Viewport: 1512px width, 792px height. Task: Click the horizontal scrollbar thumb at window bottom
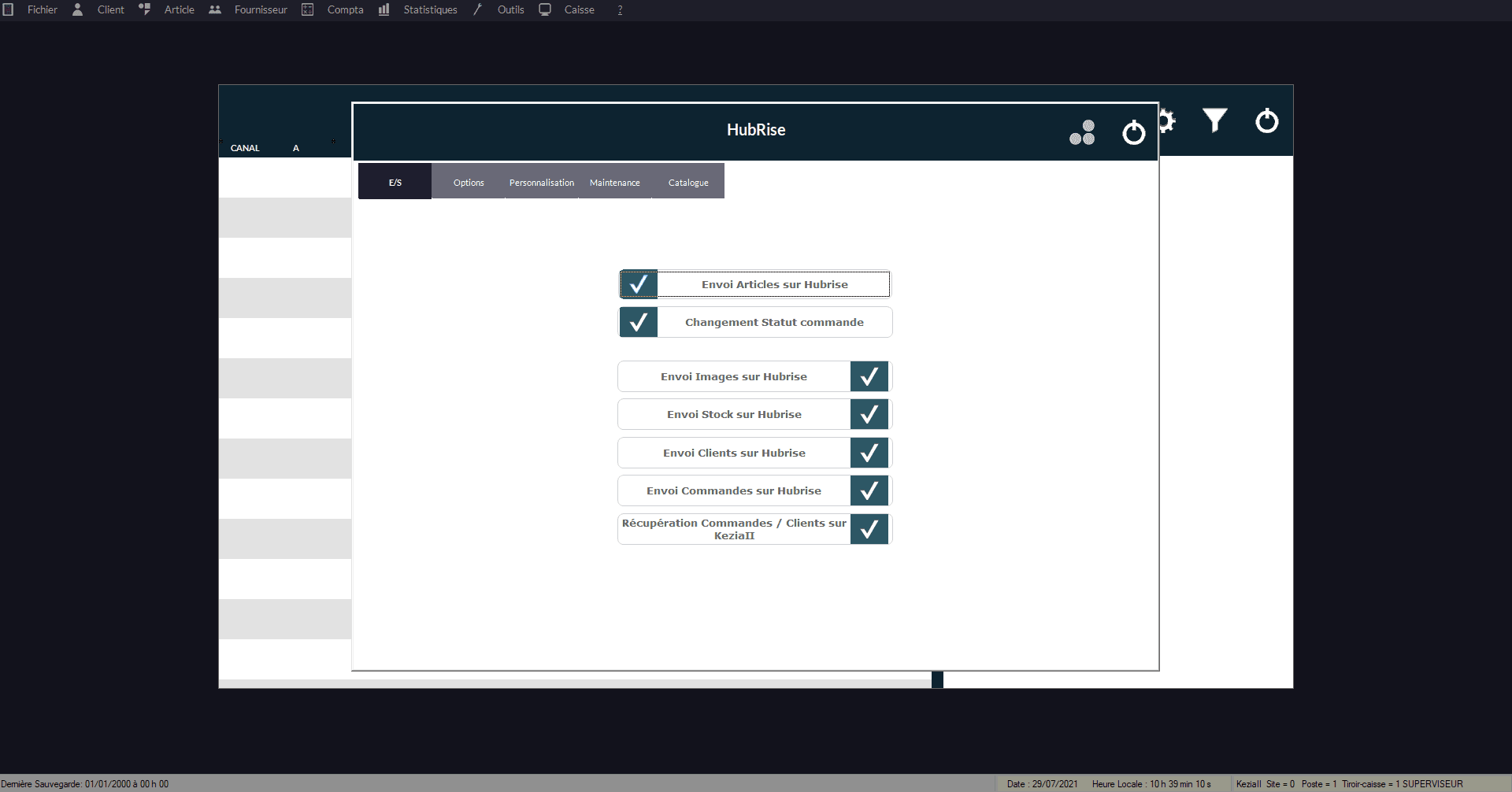click(937, 679)
